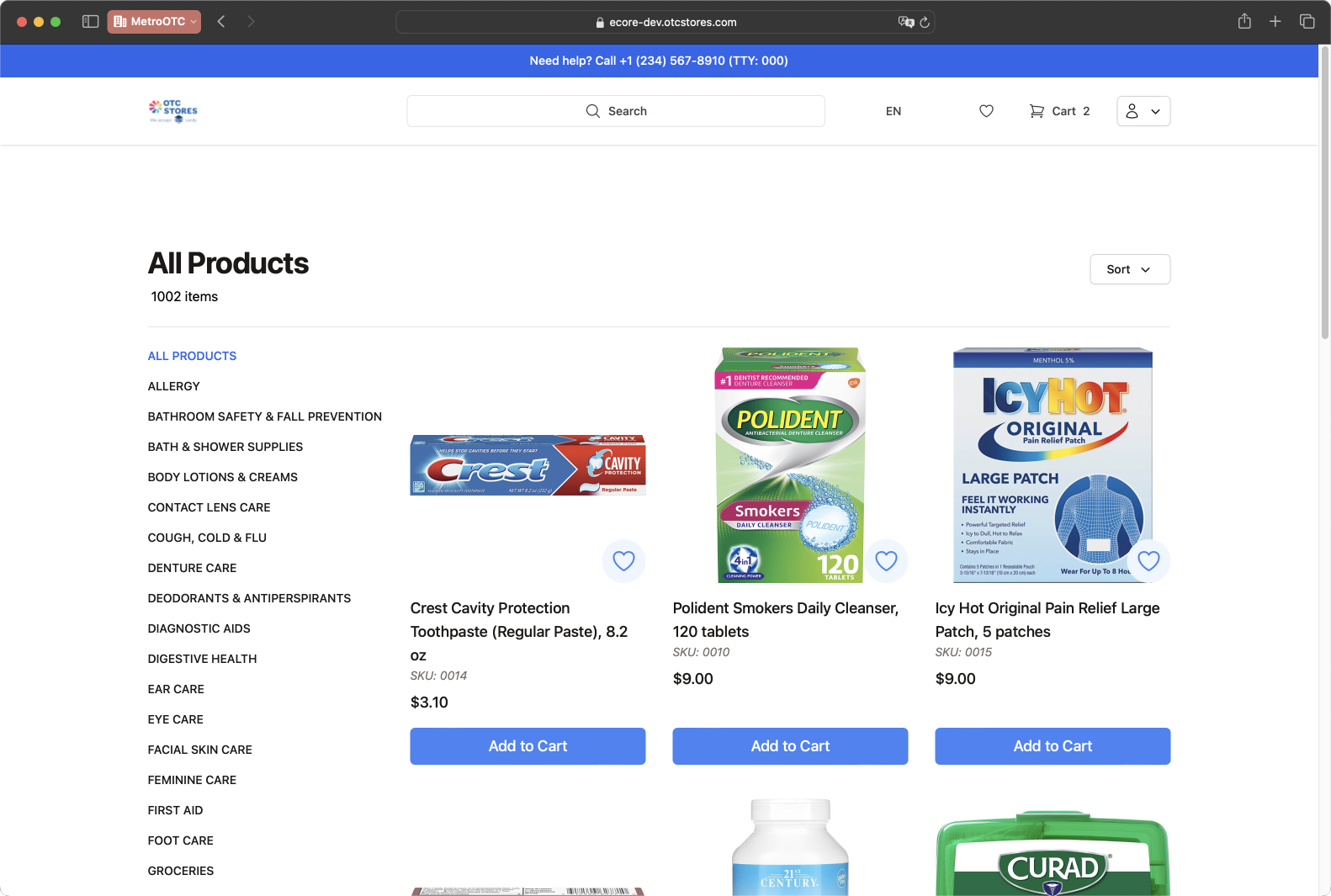
Task: Click the $3.10 price
Action: (429, 702)
